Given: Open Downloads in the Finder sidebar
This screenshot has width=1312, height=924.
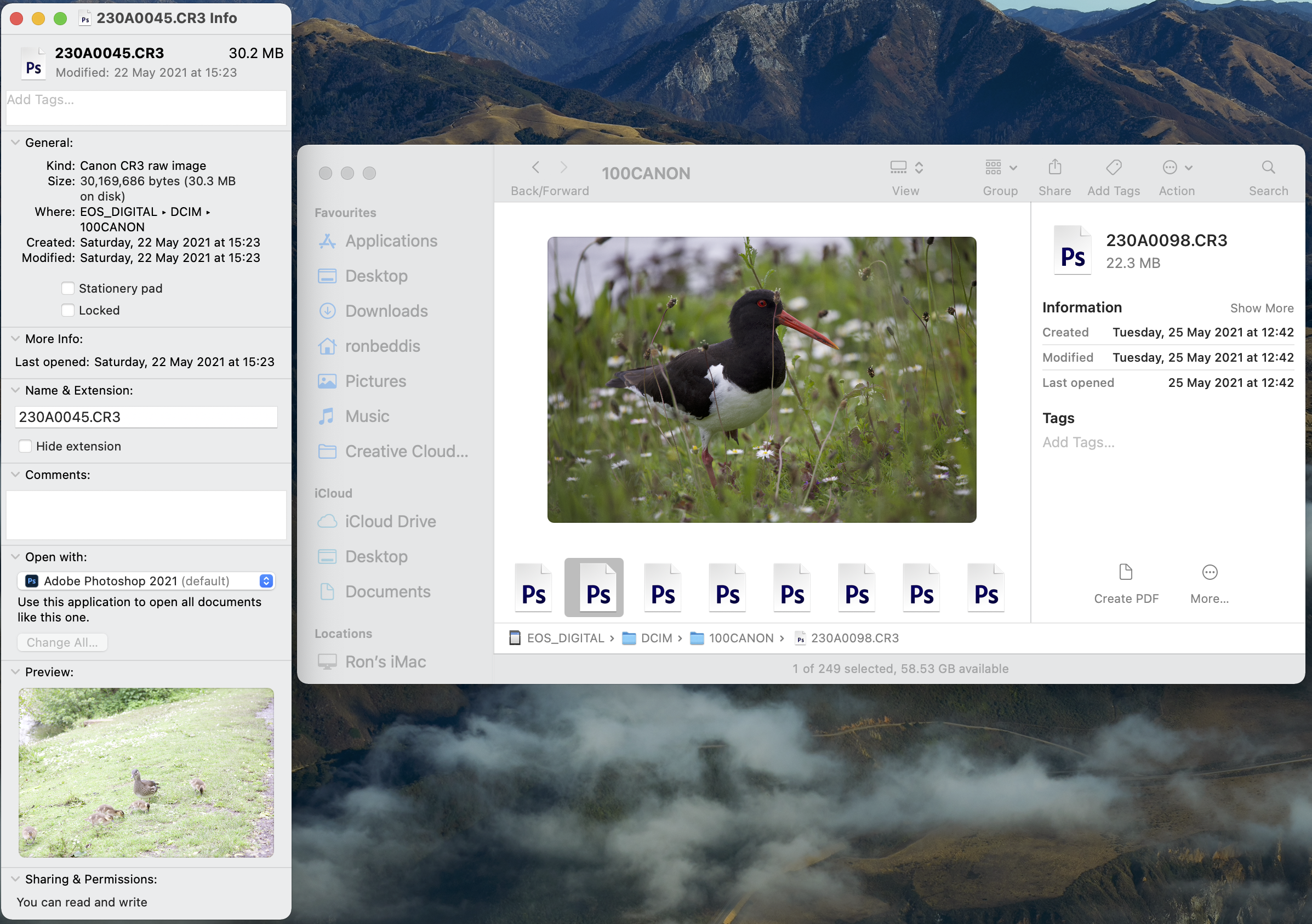Looking at the screenshot, I should (386, 311).
